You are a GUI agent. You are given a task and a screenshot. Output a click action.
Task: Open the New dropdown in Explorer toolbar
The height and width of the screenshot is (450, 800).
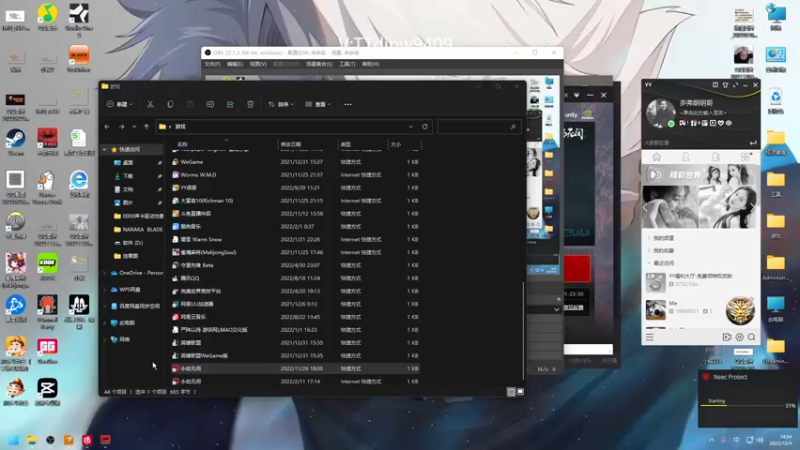point(119,104)
